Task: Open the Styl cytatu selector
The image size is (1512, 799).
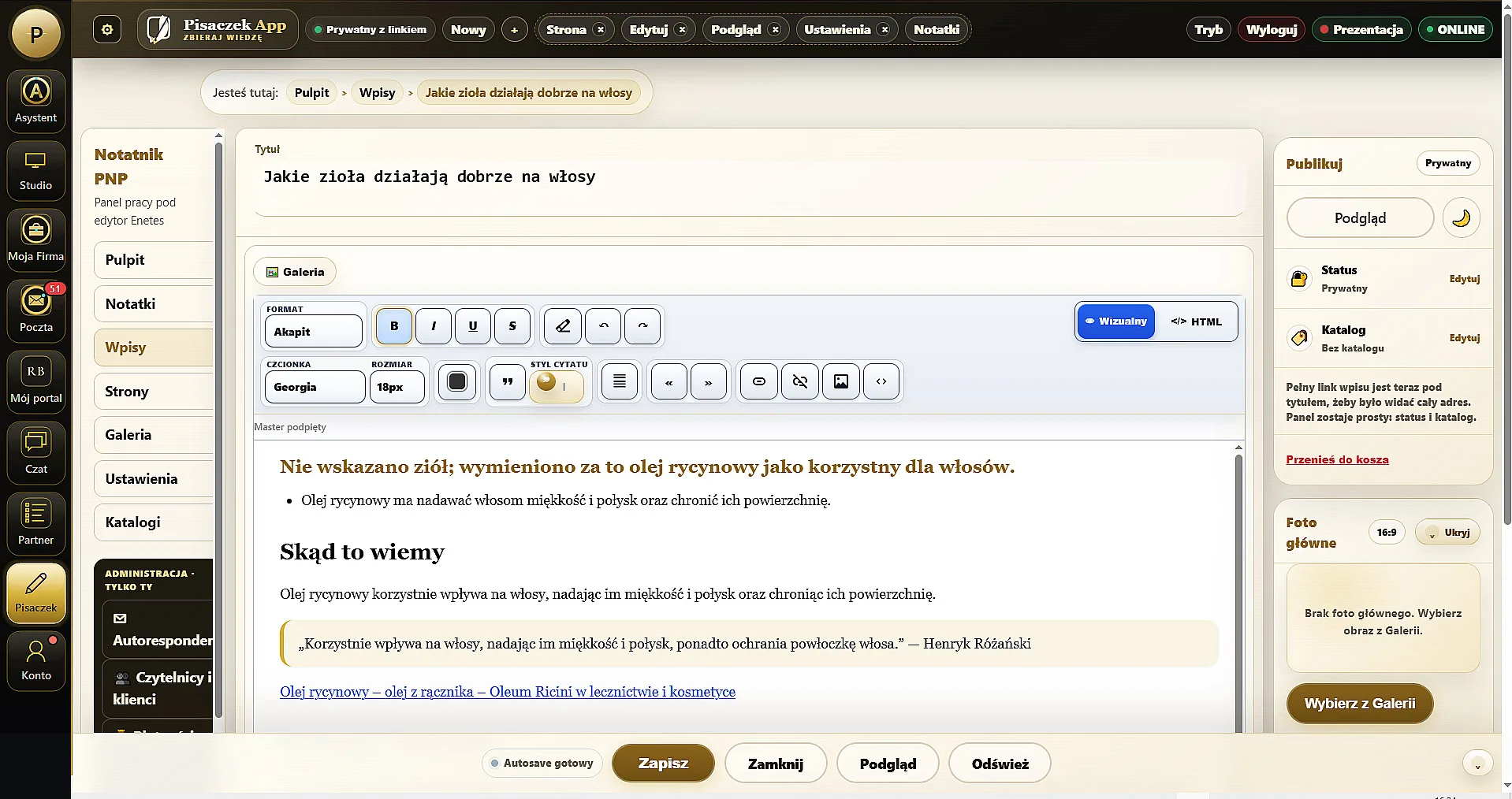Action: (557, 386)
